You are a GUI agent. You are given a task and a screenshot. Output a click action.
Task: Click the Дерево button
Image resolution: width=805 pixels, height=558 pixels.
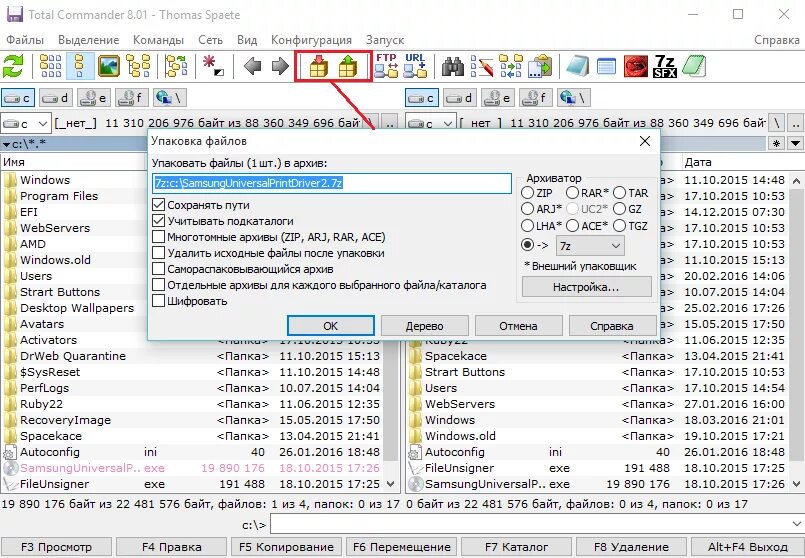[425, 326]
